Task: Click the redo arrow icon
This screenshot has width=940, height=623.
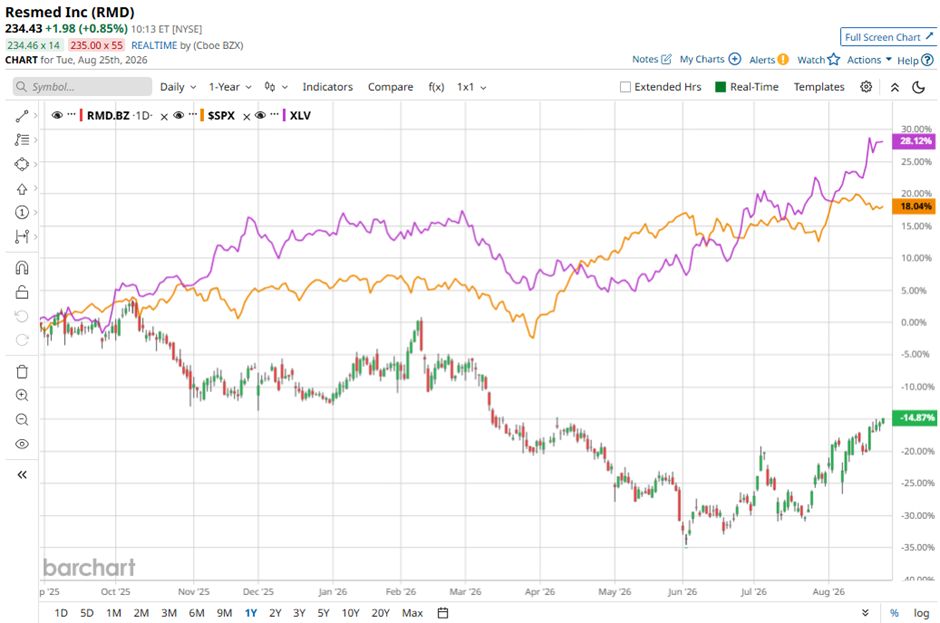Action: 22,340
